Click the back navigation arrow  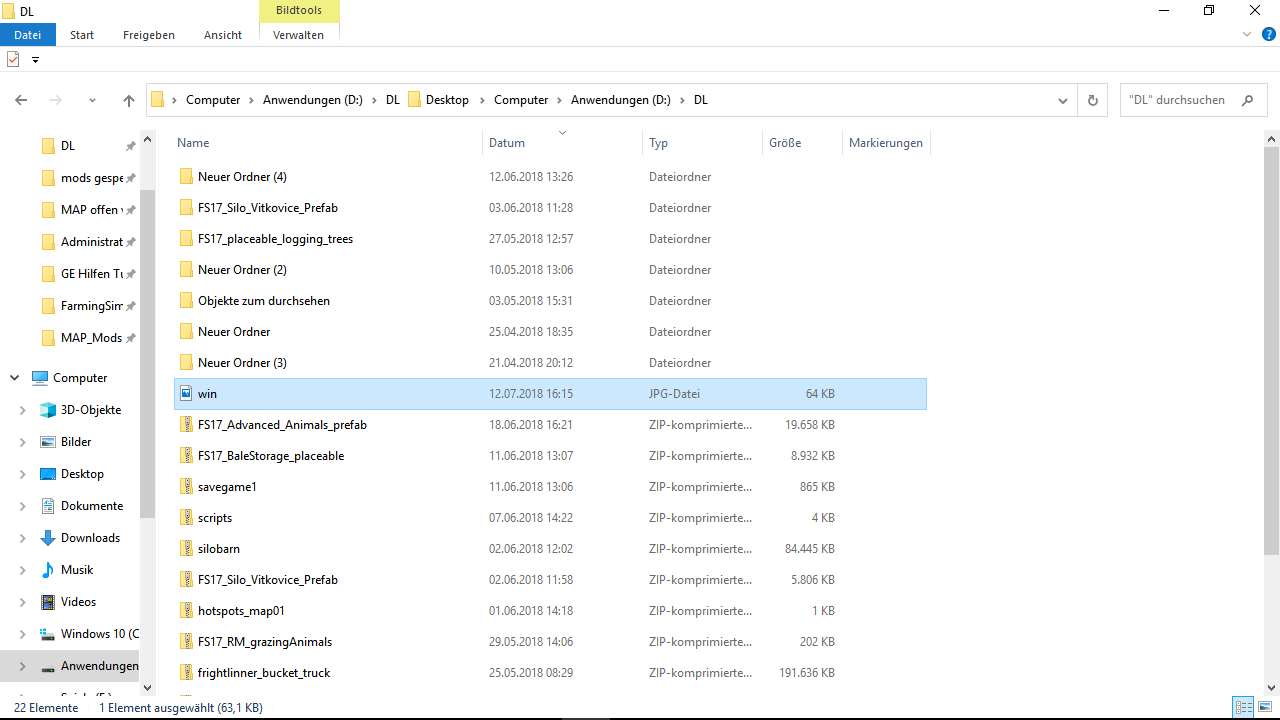pos(21,100)
